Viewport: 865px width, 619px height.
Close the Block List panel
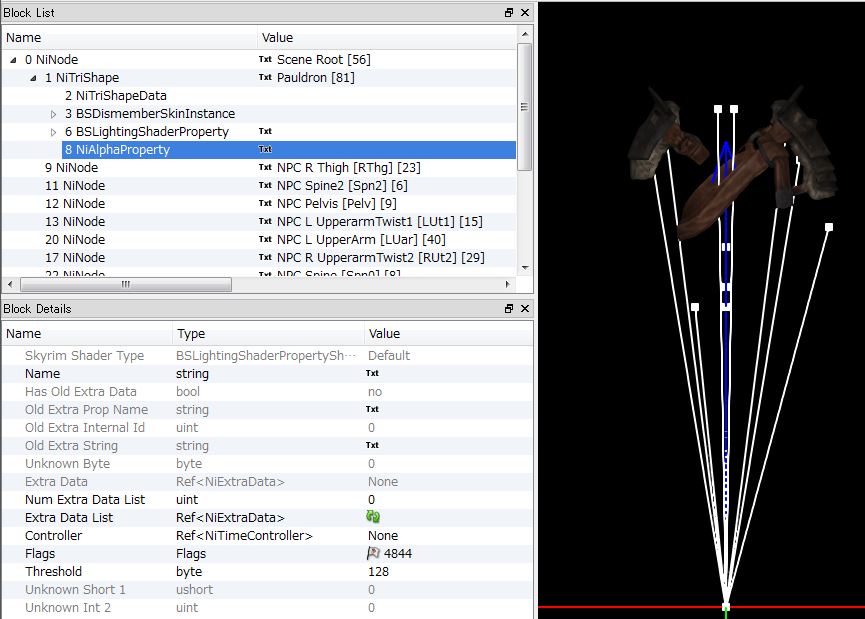click(525, 13)
